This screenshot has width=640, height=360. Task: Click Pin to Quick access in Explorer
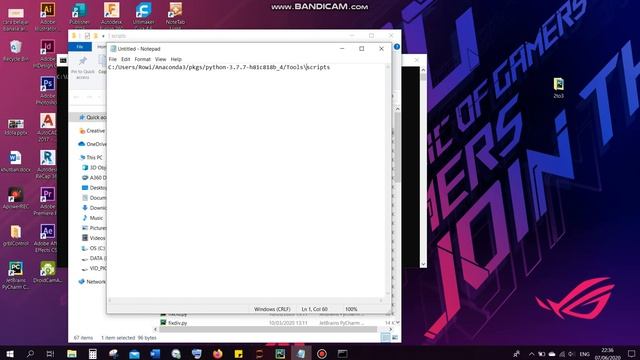pyautogui.click(x=83, y=67)
